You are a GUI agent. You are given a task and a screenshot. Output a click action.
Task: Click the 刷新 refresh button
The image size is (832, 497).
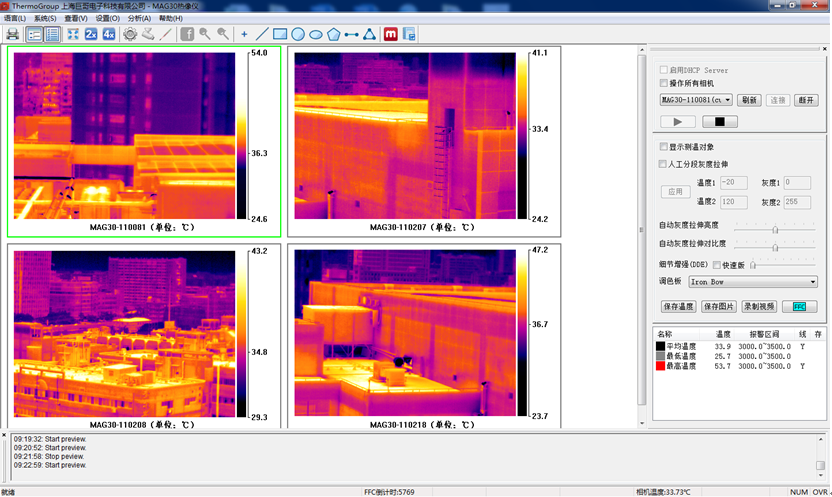point(749,100)
